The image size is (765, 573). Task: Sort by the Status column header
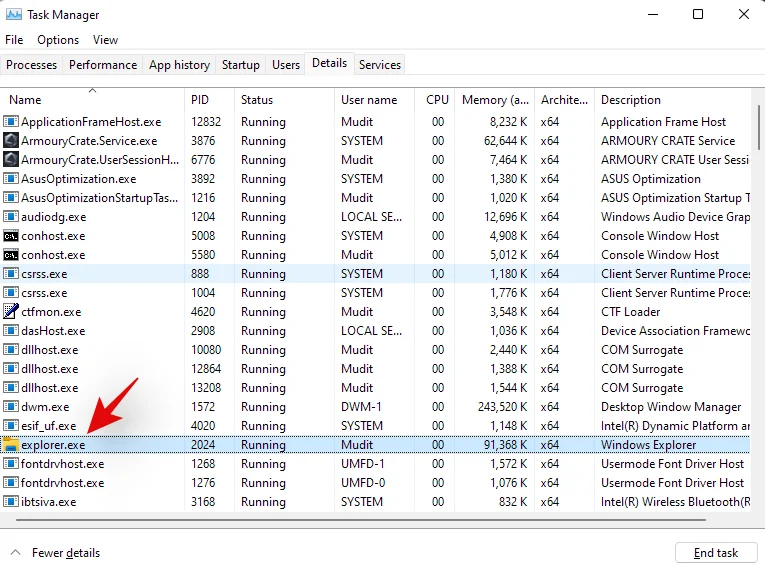(x=284, y=100)
